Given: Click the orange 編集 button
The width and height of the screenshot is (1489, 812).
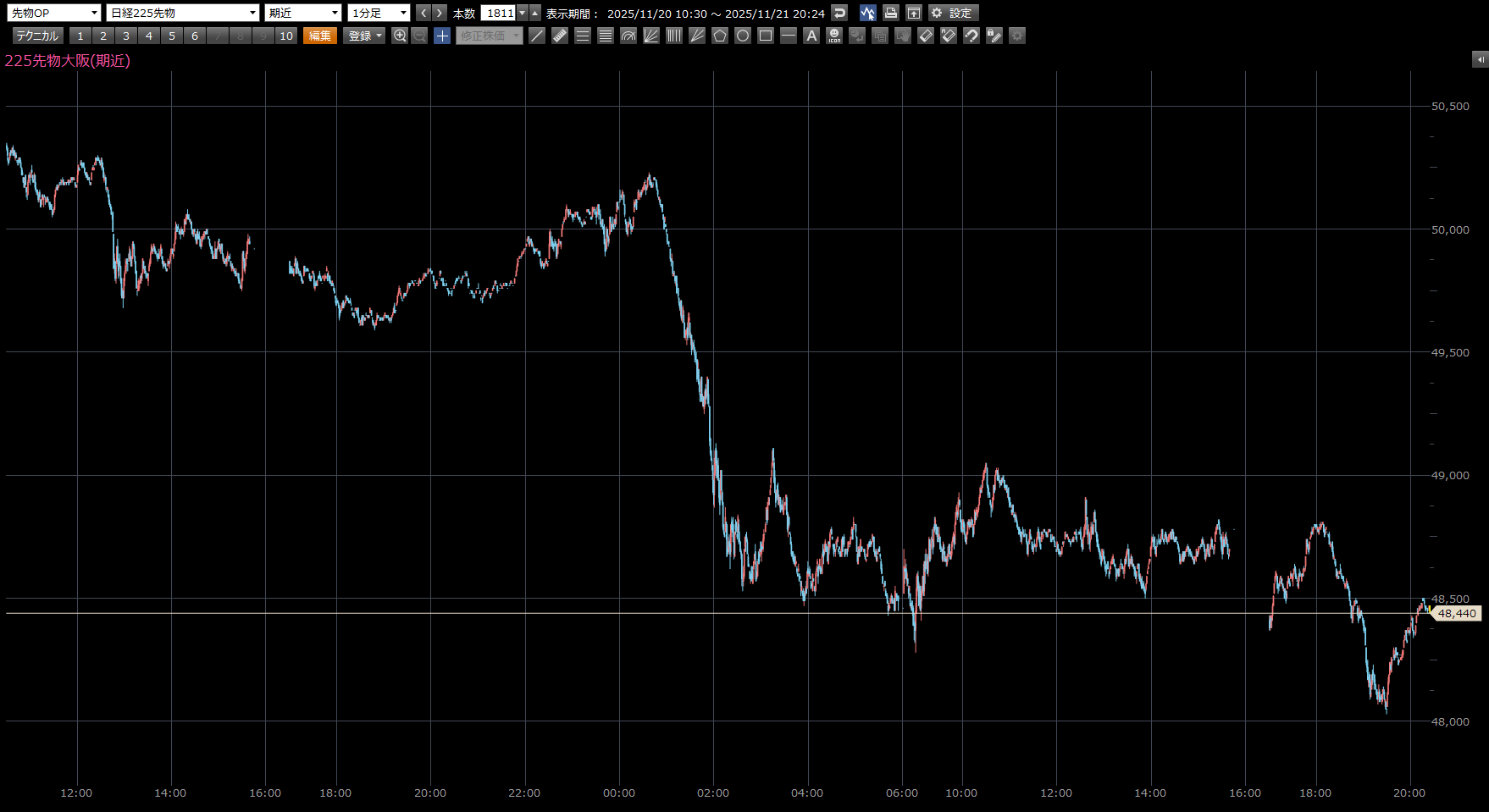Looking at the screenshot, I should pos(320,36).
